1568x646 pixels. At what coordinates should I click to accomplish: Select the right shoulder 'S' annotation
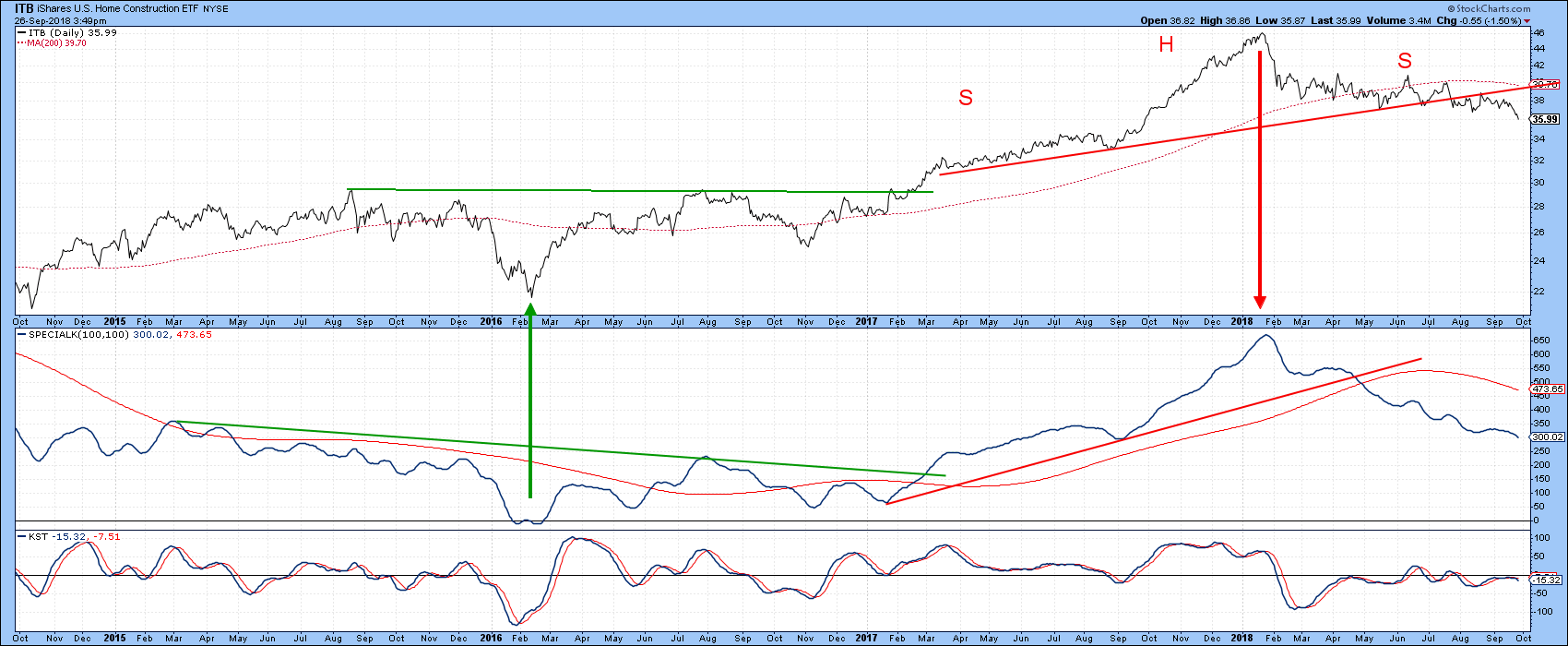click(x=1404, y=62)
